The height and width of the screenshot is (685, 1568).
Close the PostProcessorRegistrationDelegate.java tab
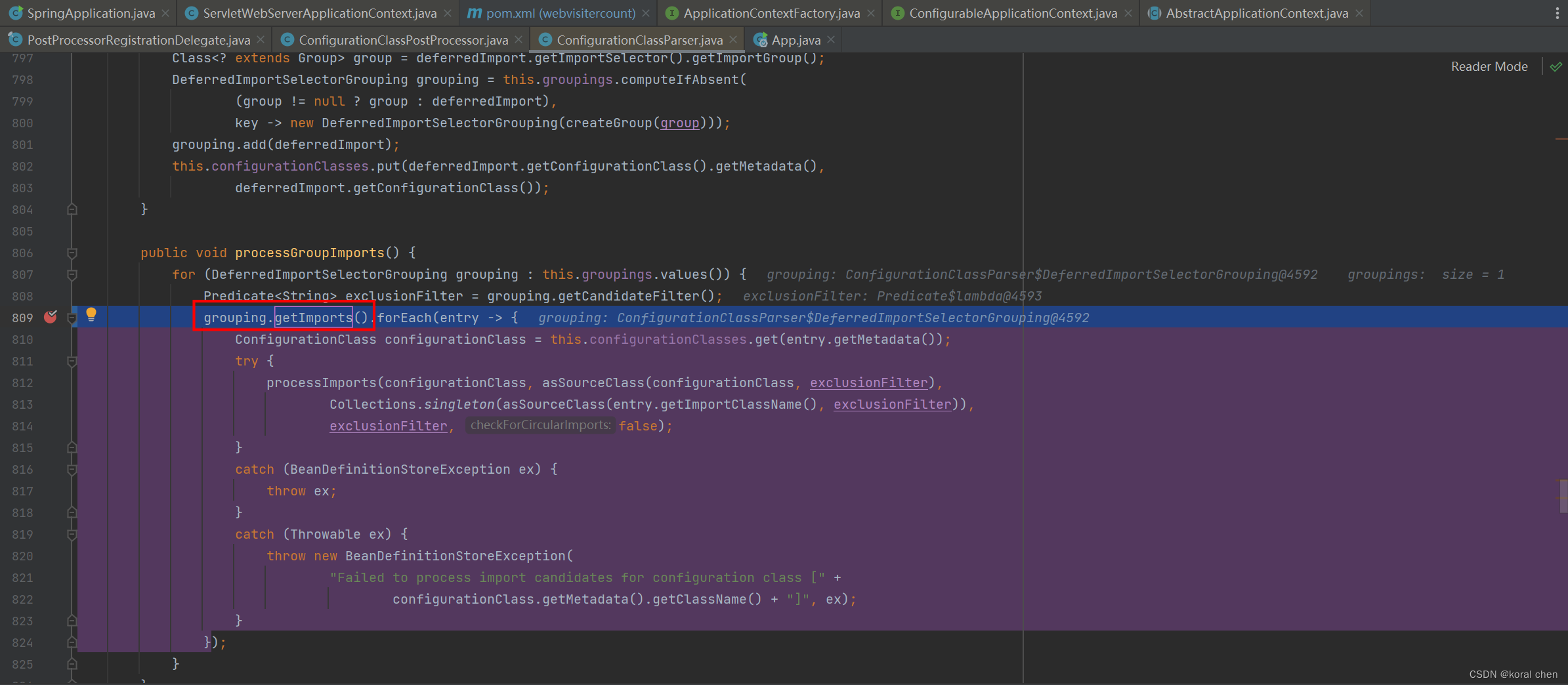point(261,40)
